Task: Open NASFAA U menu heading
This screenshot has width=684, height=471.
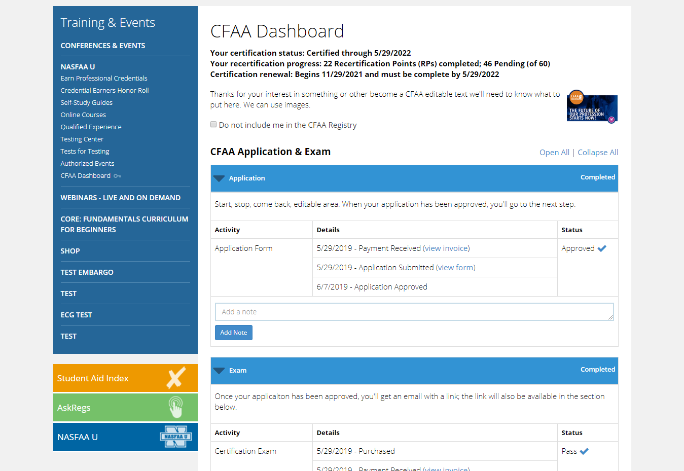Action: (x=78, y=67)
